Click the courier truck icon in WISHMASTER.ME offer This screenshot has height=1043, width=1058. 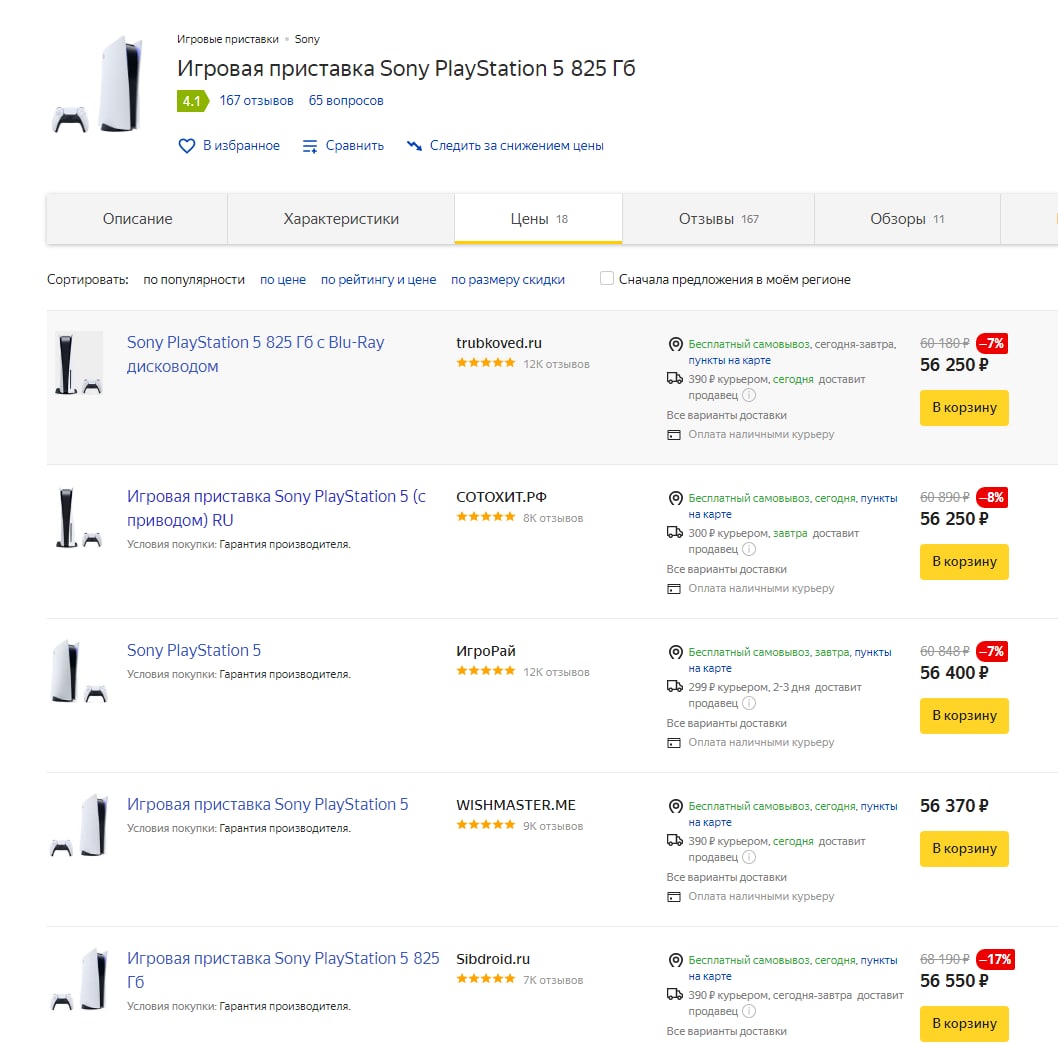click(x=675, y=840)
